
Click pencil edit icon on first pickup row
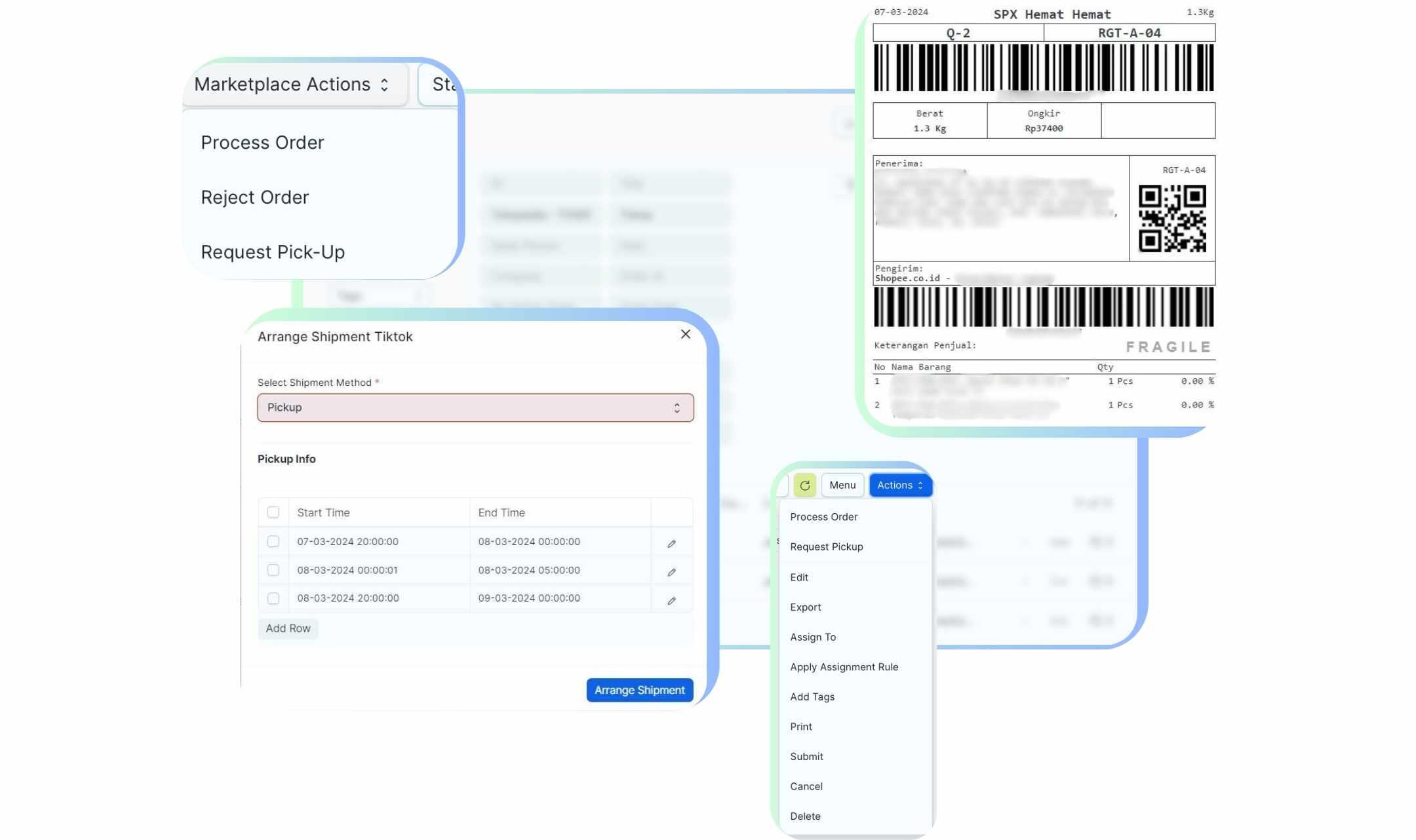click(x=671, y=543)
